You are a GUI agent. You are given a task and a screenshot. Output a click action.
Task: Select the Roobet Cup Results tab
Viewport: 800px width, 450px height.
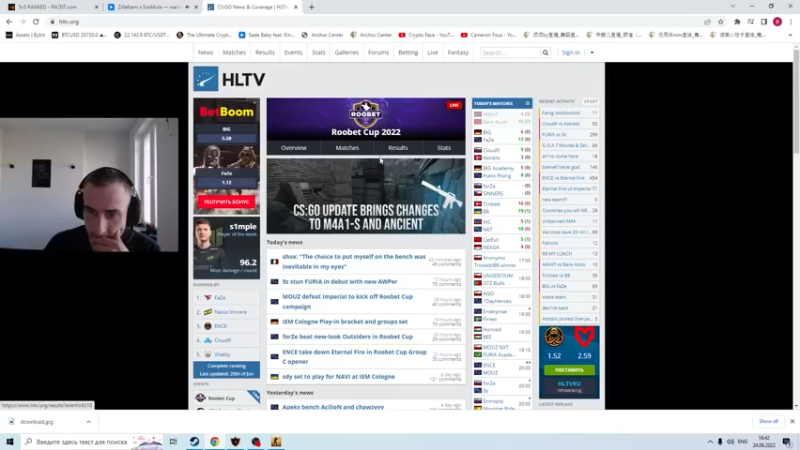click(398, 148)
